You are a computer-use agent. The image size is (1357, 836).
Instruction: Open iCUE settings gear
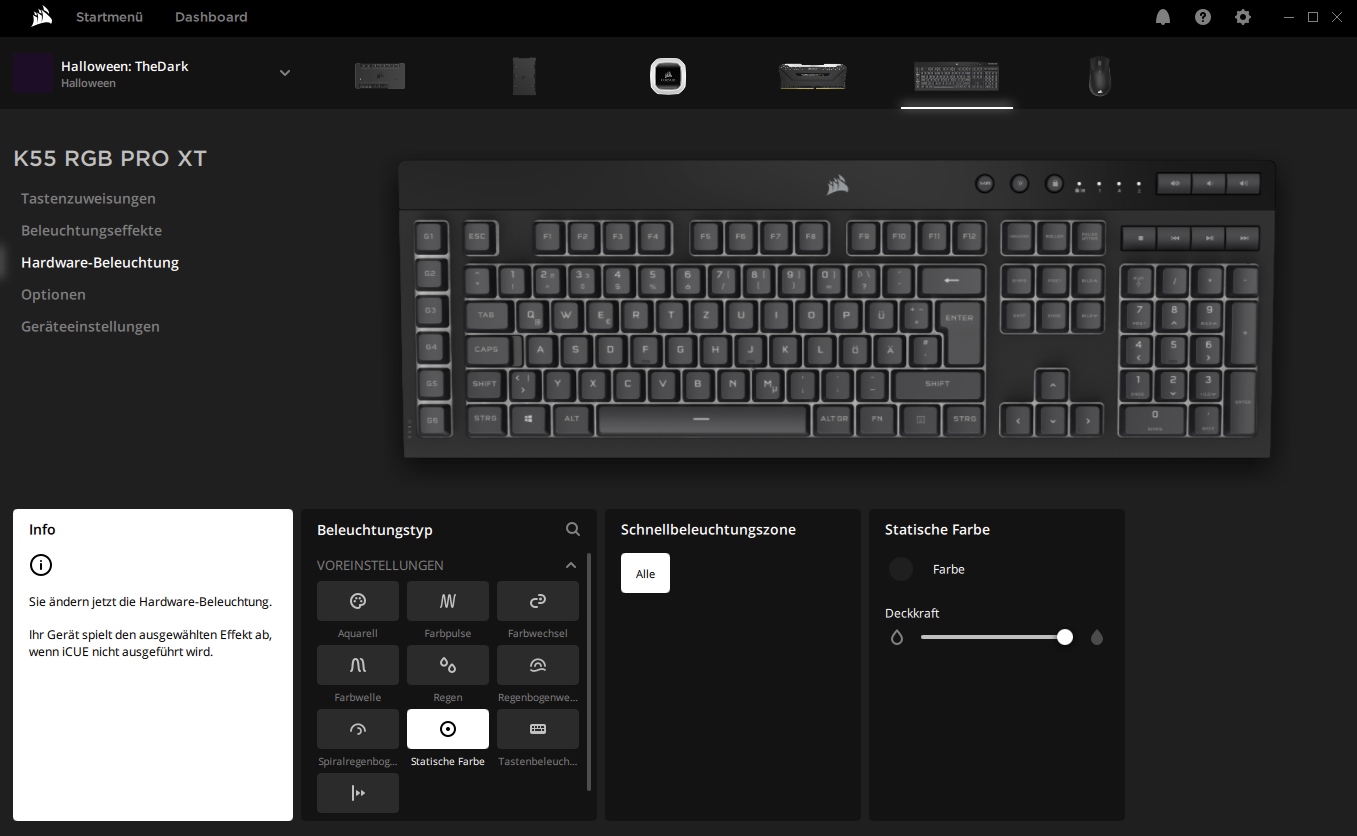click(x=1243, y=17)
